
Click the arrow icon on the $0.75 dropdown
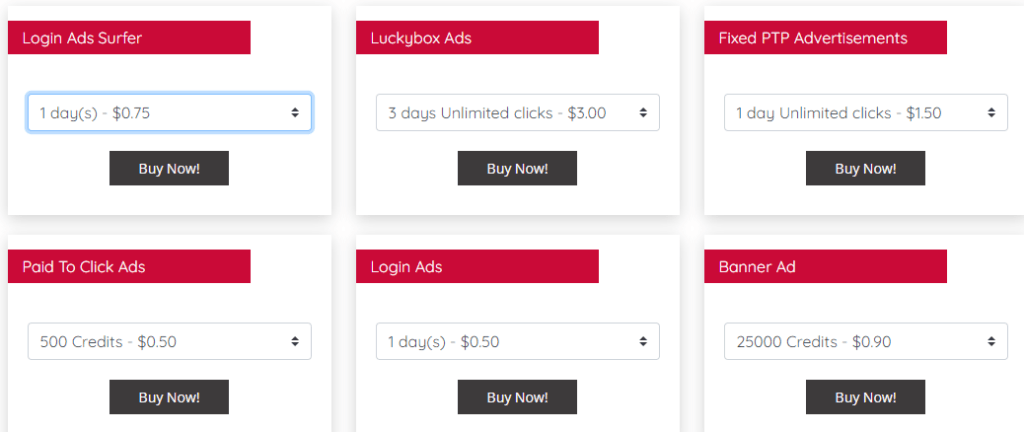295,113
